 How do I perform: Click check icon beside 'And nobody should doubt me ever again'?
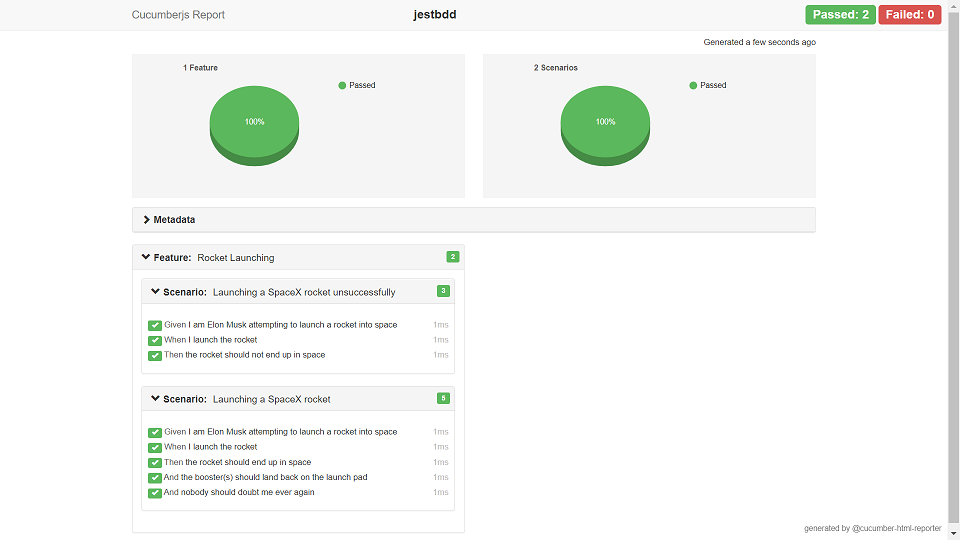point(155,493)
